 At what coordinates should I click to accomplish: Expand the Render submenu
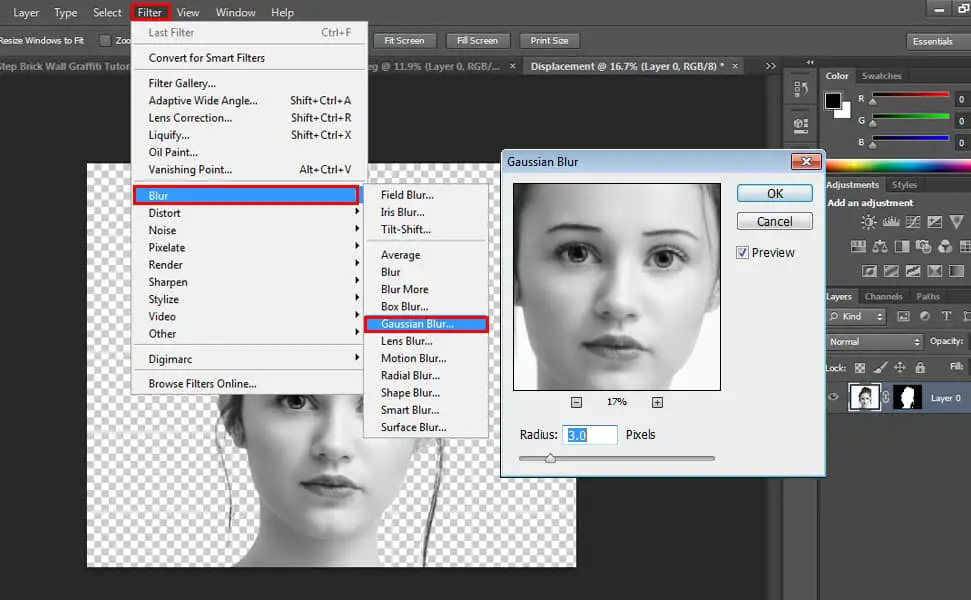[246, 265]
